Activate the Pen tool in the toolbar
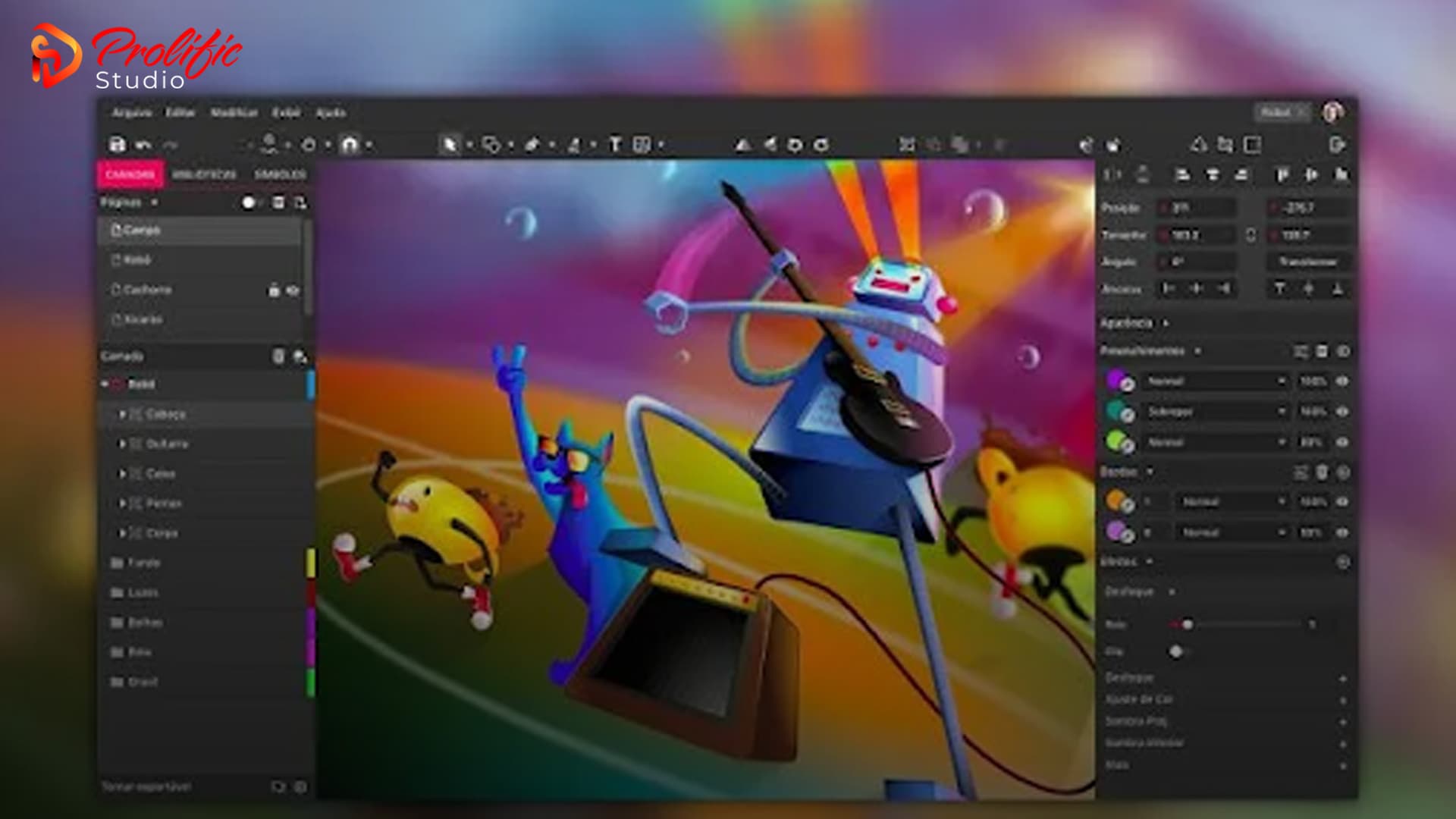Screen dimensions: 1456x819 tap(533, 144)
